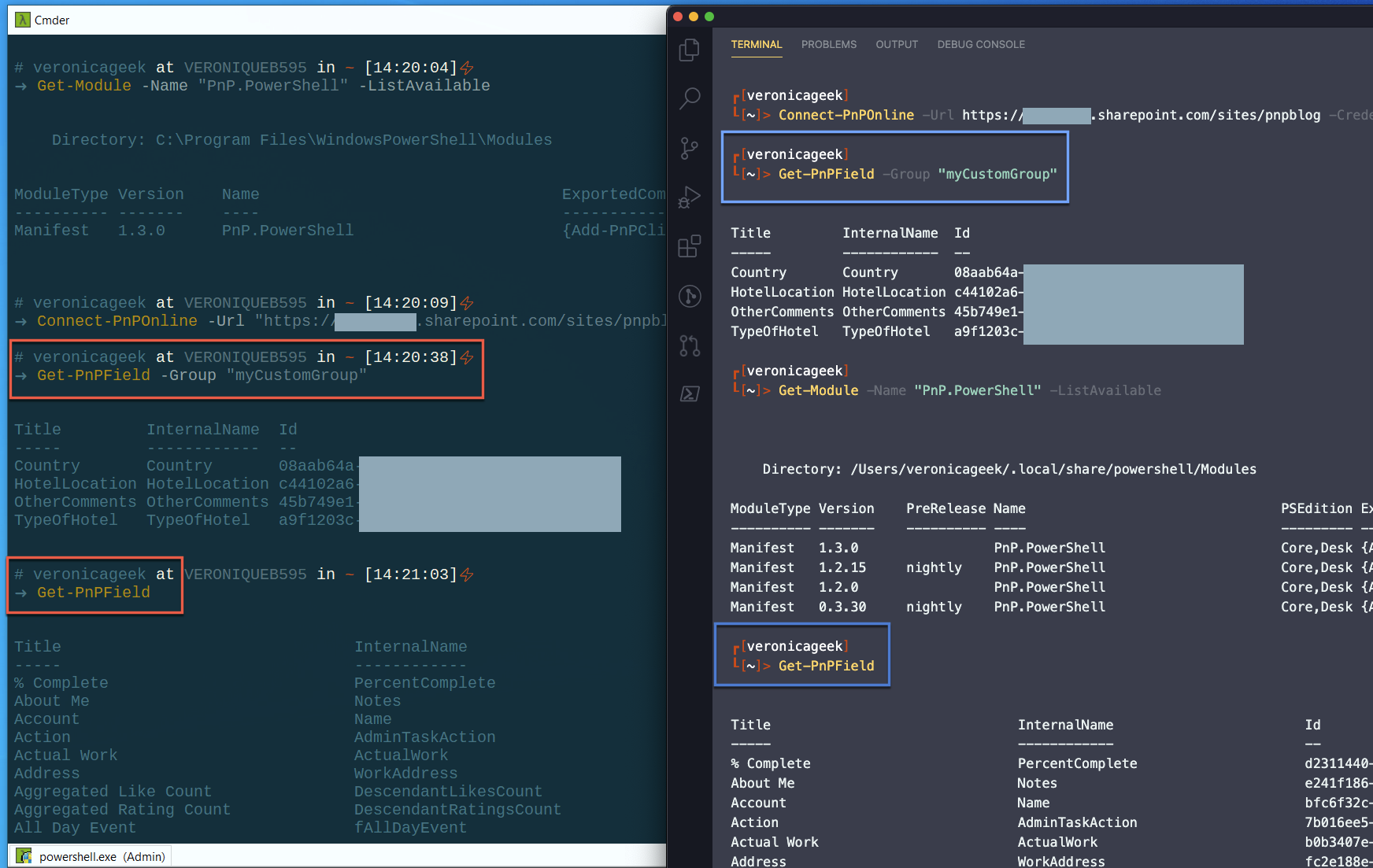Select the TERMINAL tab
This screenshot has height=868, width=1373.
(756, 45)
